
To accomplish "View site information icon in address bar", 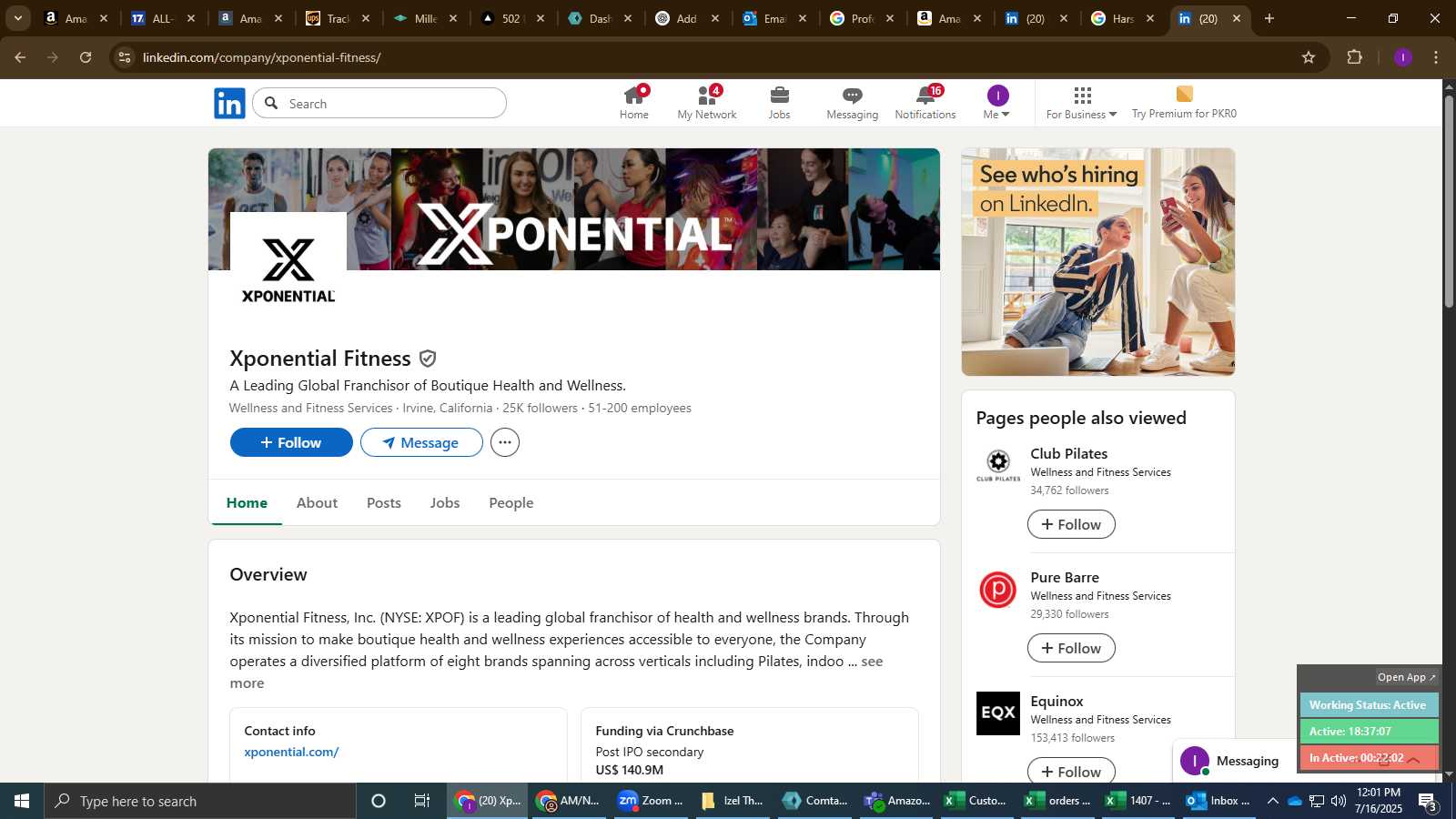I will click(125, 57).
